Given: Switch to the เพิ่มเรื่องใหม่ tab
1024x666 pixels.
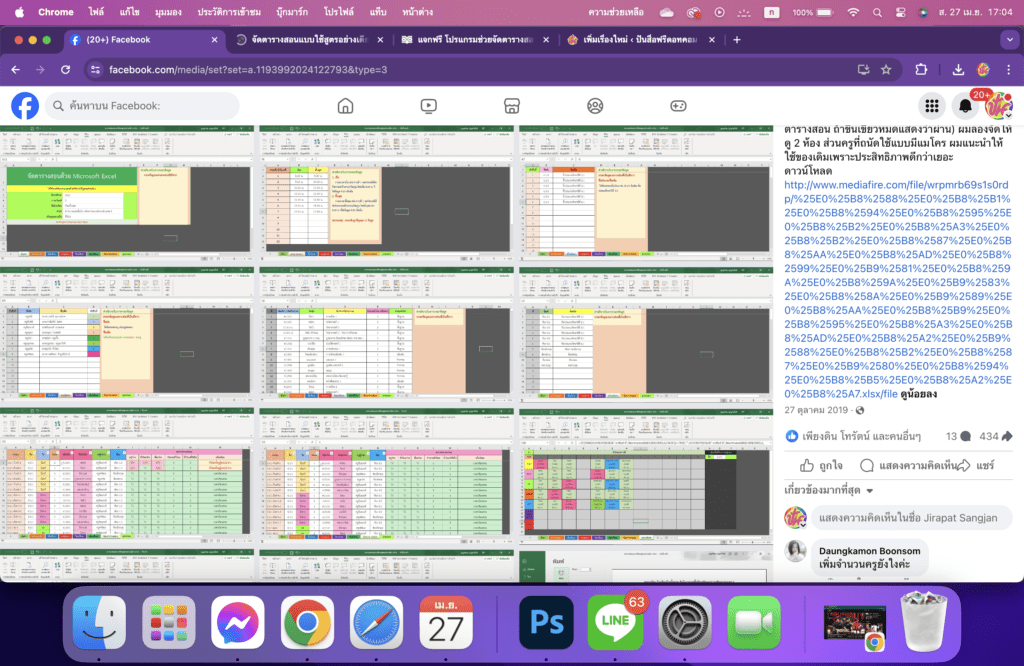Looking at the screenshot, I should coord(641,40).
